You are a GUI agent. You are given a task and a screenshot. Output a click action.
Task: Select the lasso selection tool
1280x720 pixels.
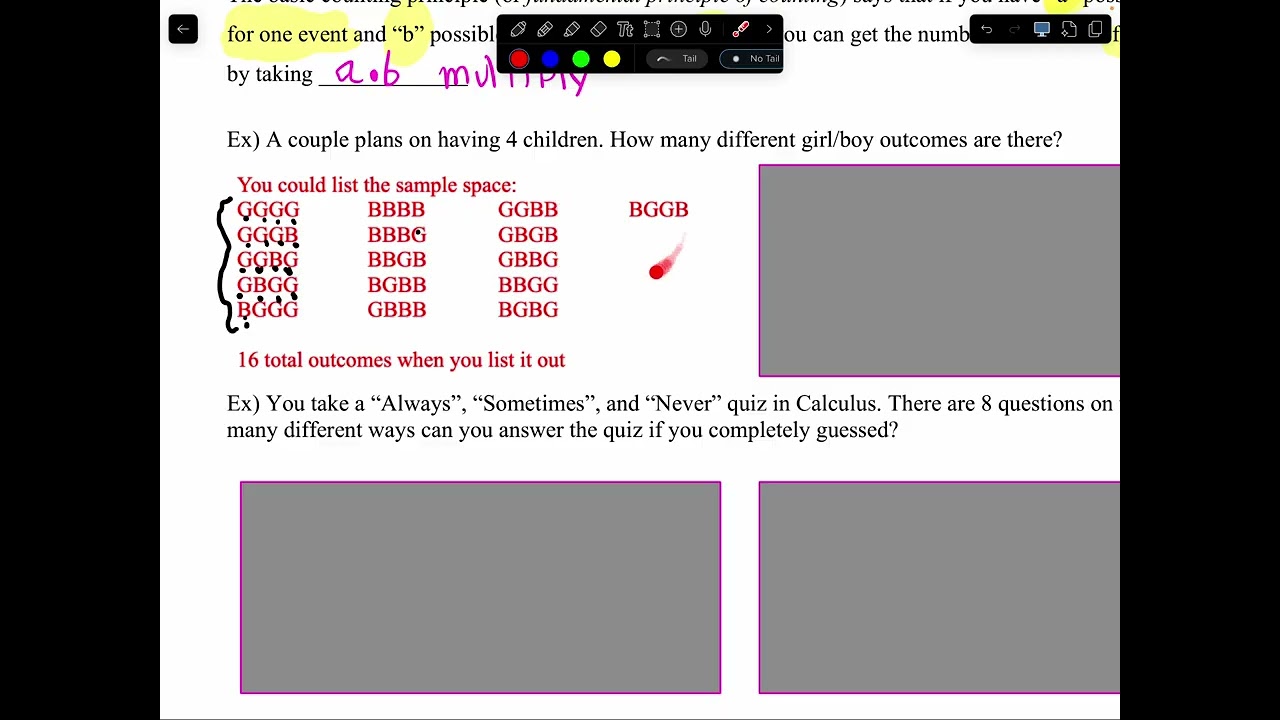pos(652,30)
